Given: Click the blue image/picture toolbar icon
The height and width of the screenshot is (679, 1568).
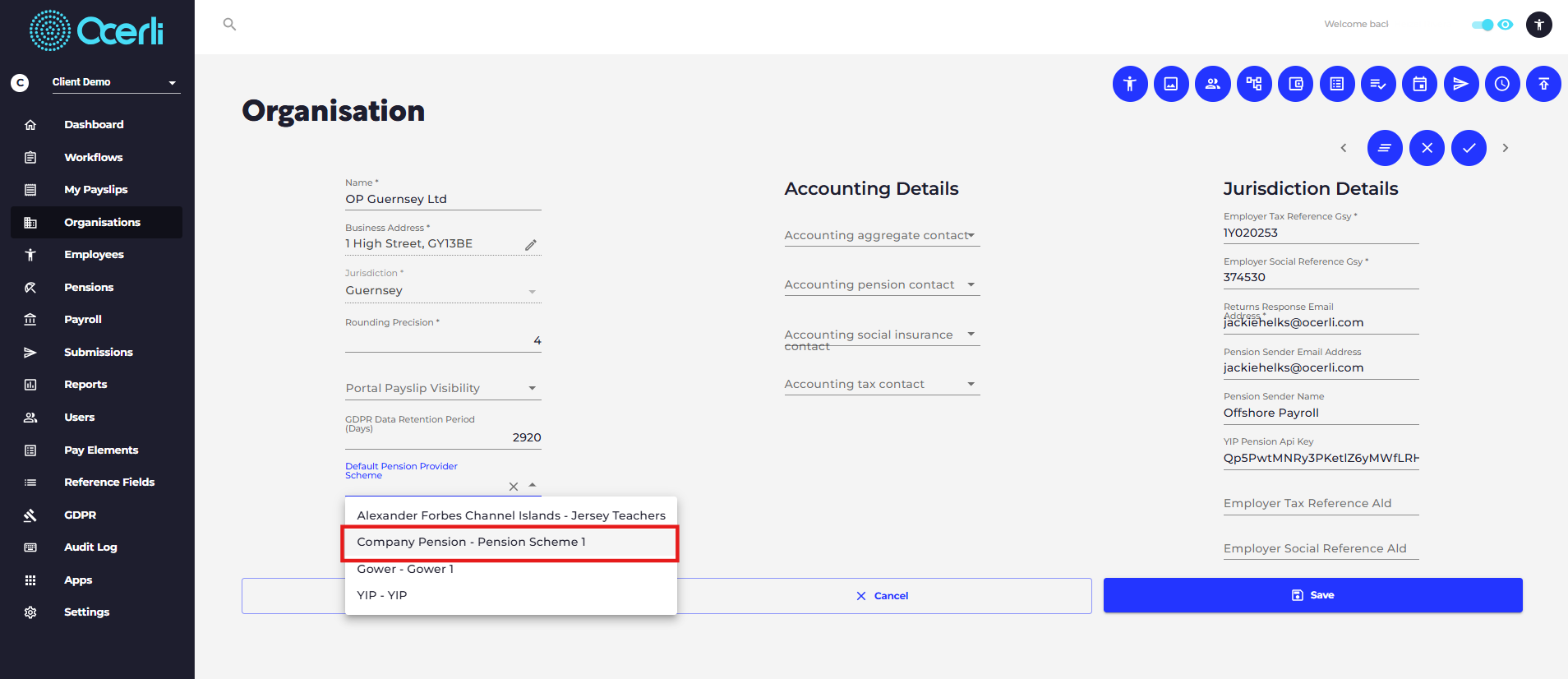Looking at the screenshot, I should tap(1171, 84).
